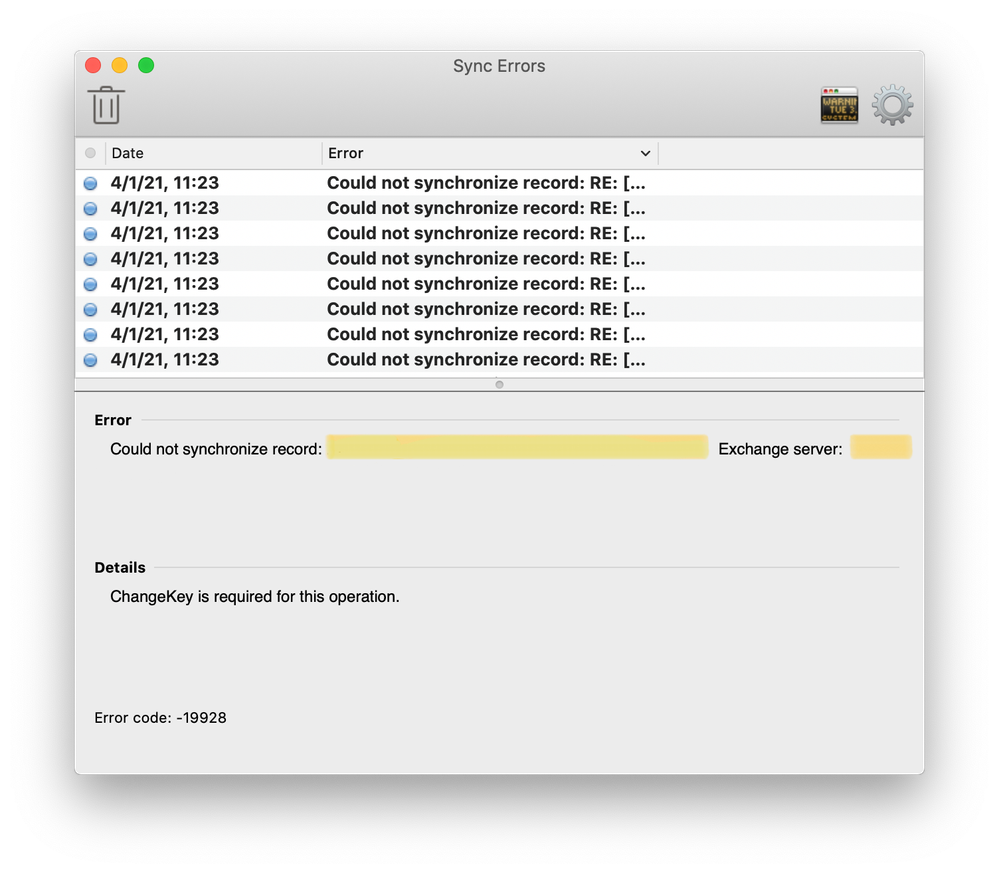Viewport: 999px width, 873px height.
Task: Minimize the Sync Errors window
Action: [x=120, y=65]
